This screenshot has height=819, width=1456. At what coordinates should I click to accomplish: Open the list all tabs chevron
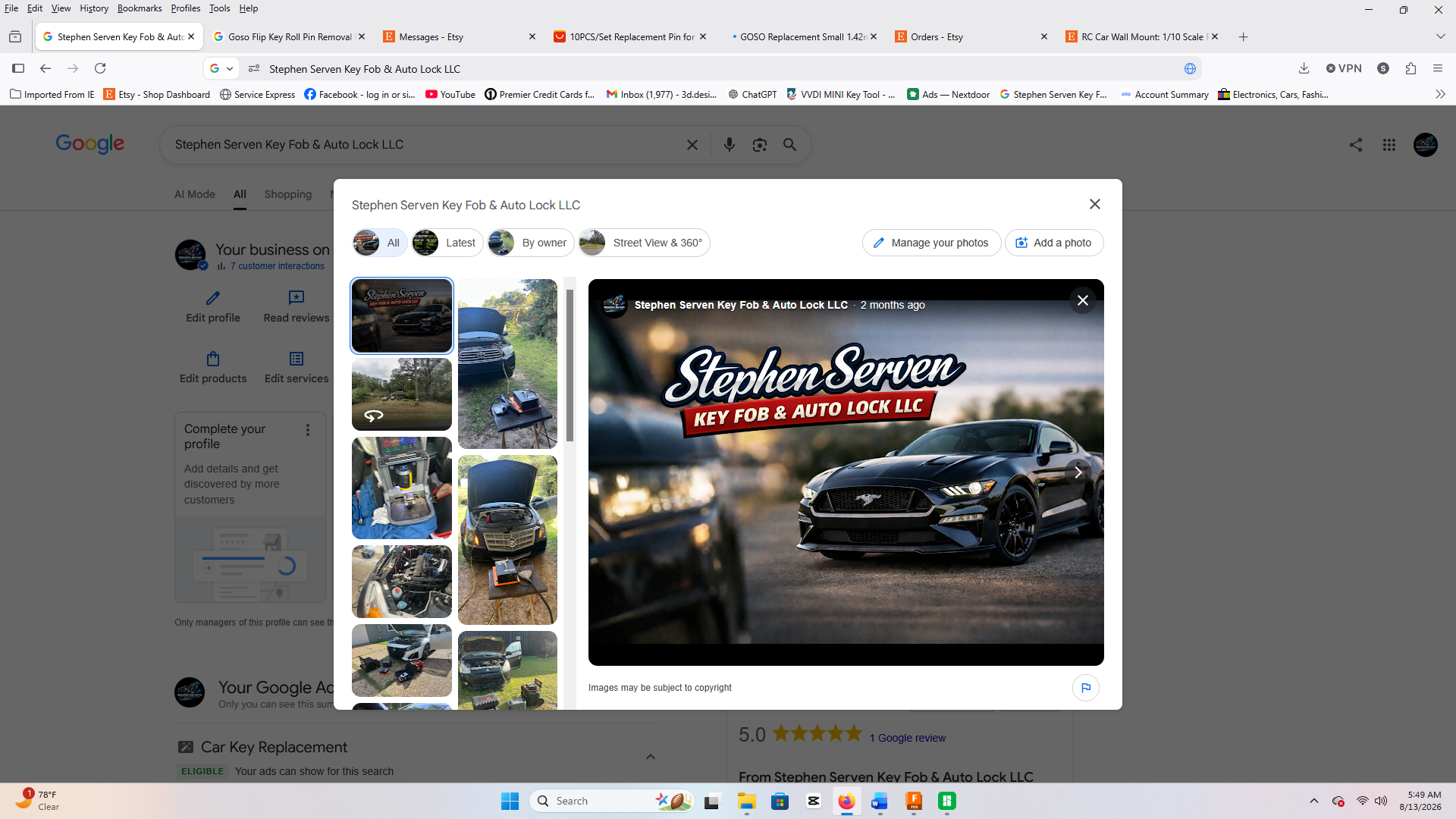[x=1440, y=36]
